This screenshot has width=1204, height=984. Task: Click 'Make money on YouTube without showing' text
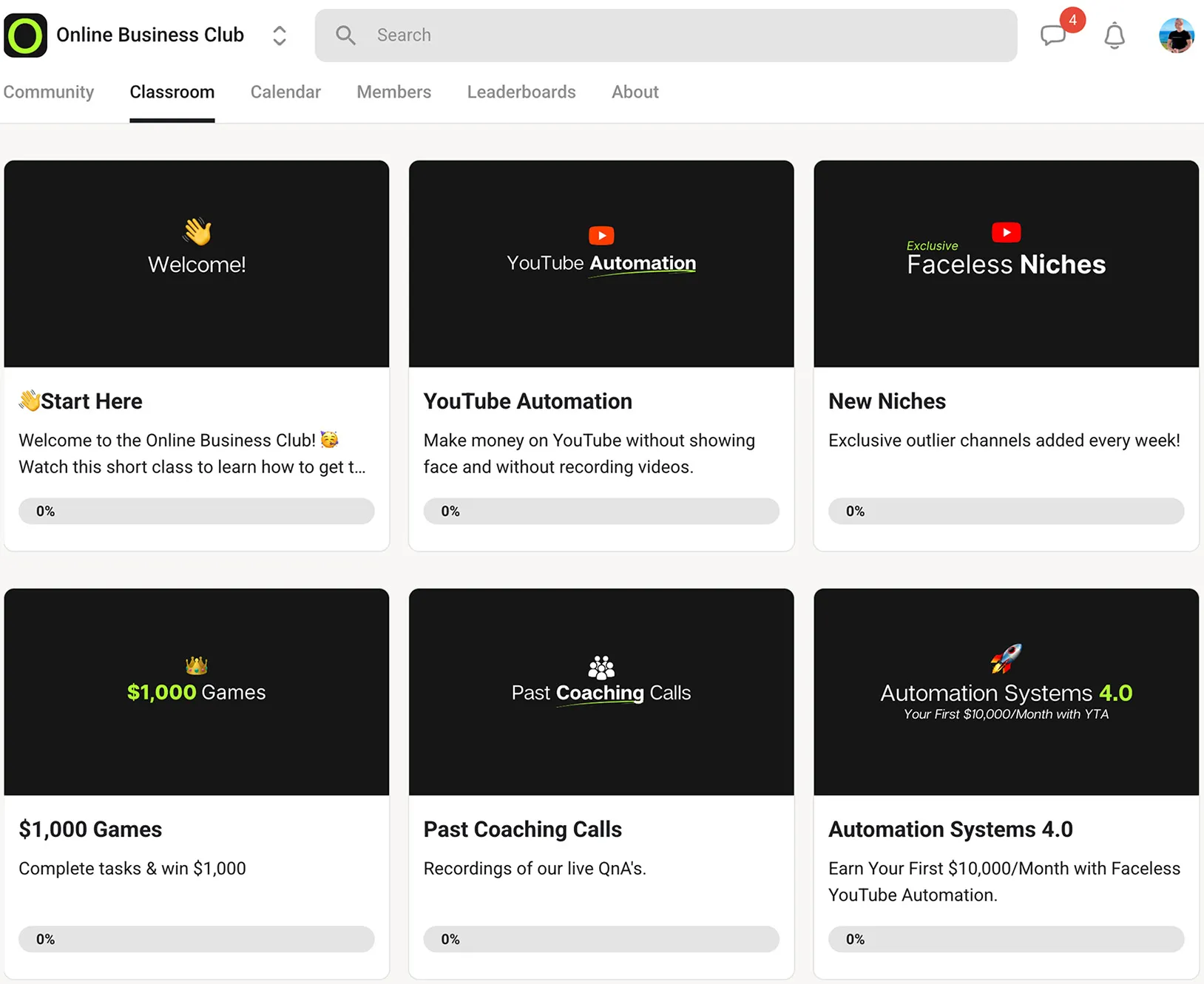click(589, 441)
